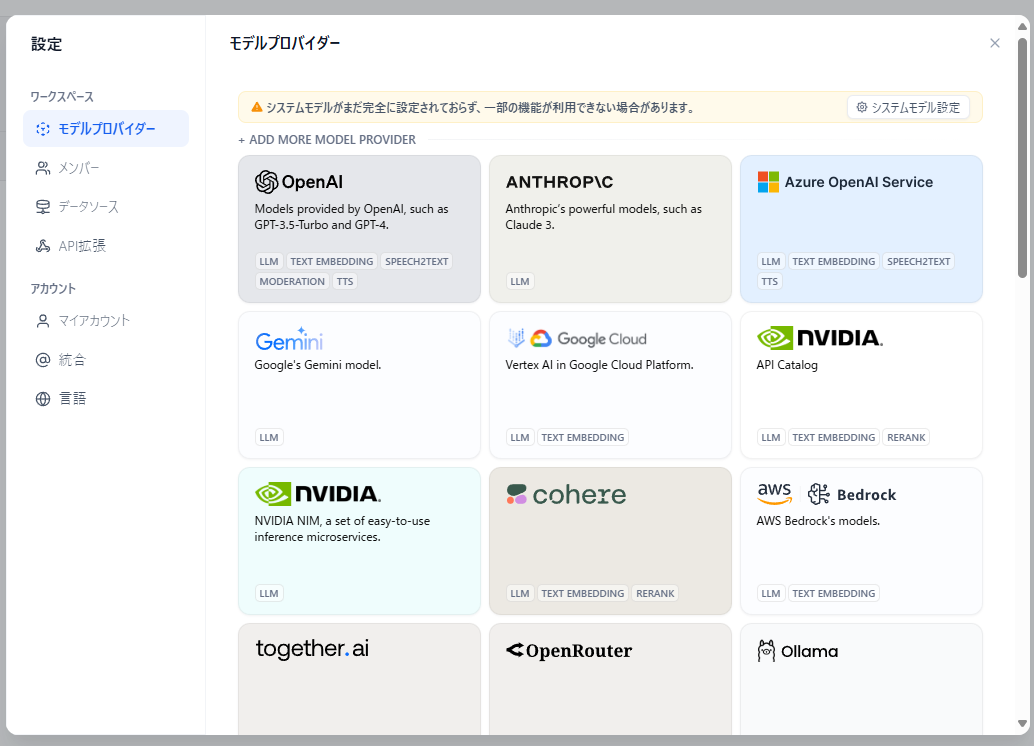Image resolution: width=1034 pixels, height=746 pixels.
Task: Open the データソース settings tab
Action: point(106,207)
